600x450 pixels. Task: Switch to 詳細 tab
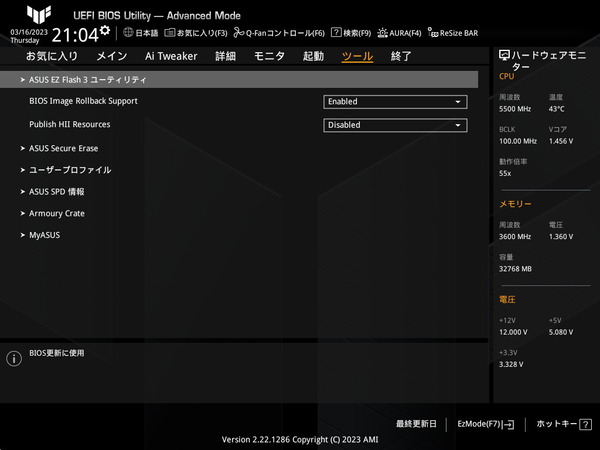[225, 56]
